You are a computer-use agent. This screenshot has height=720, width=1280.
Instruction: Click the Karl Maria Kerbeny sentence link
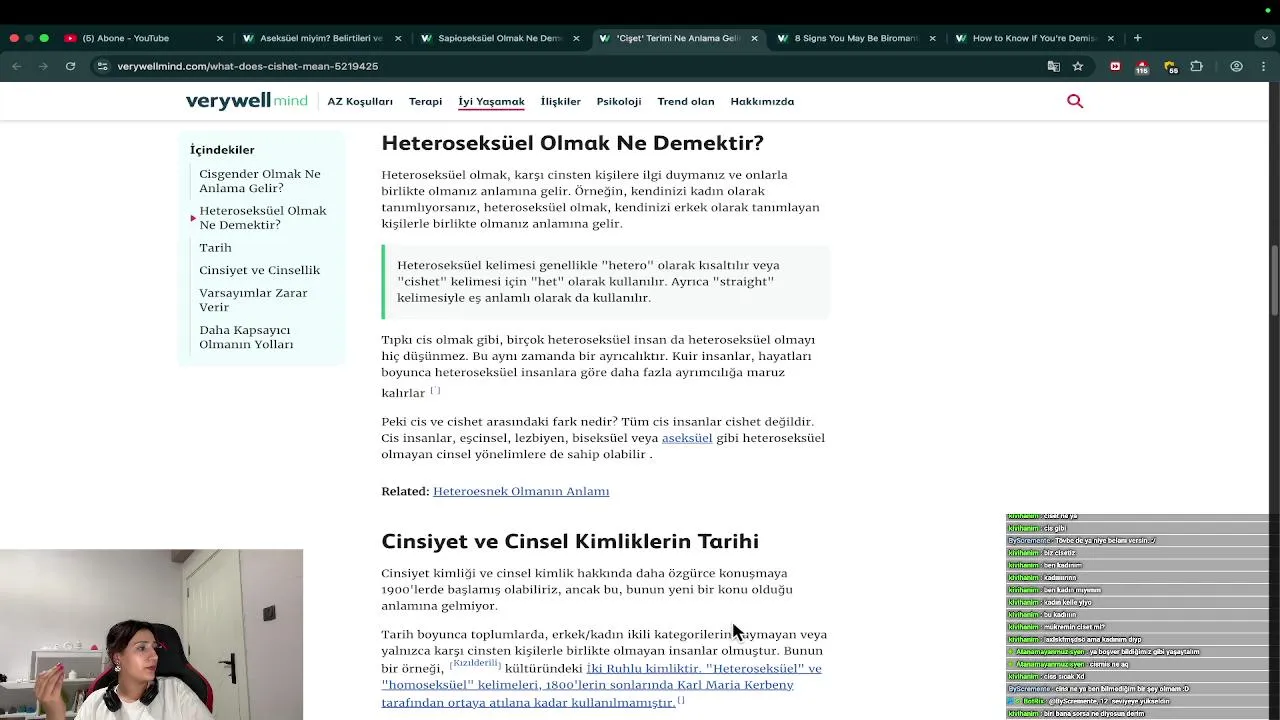[x=587, y=685]
